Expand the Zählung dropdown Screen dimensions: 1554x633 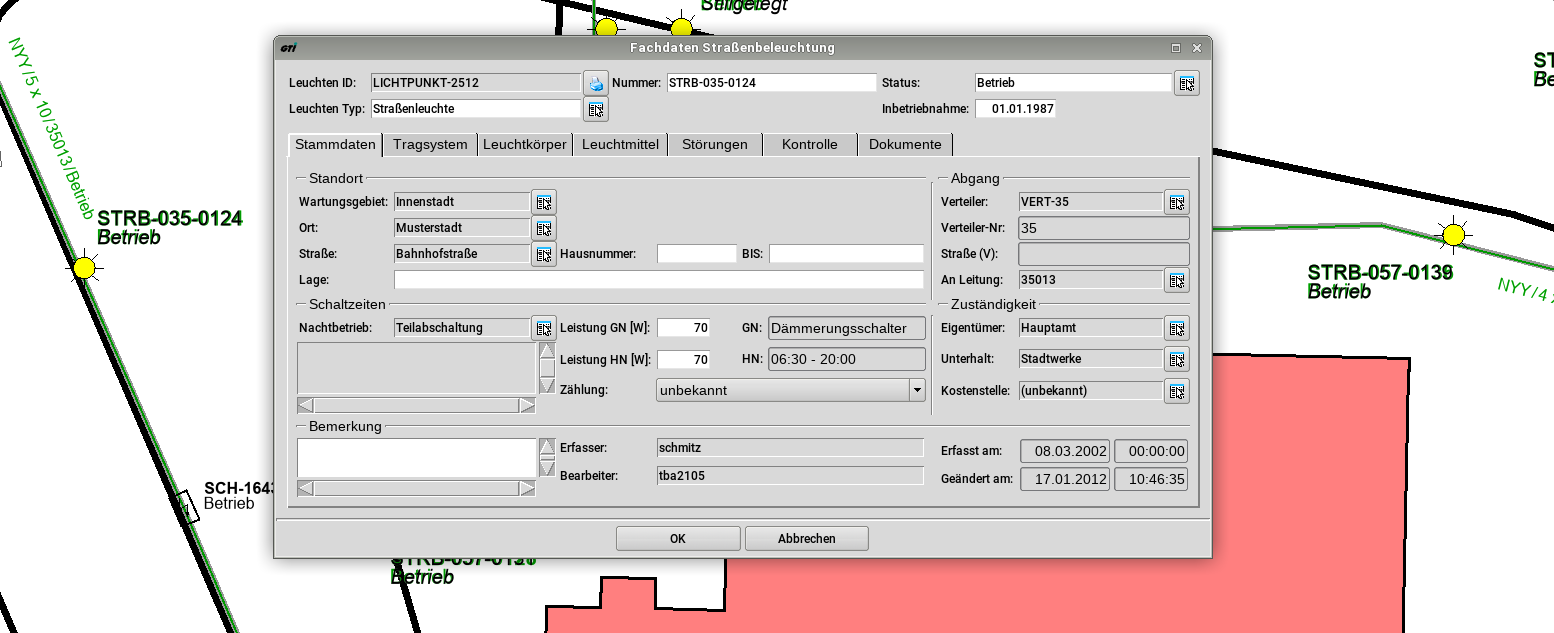click(917, 391)
